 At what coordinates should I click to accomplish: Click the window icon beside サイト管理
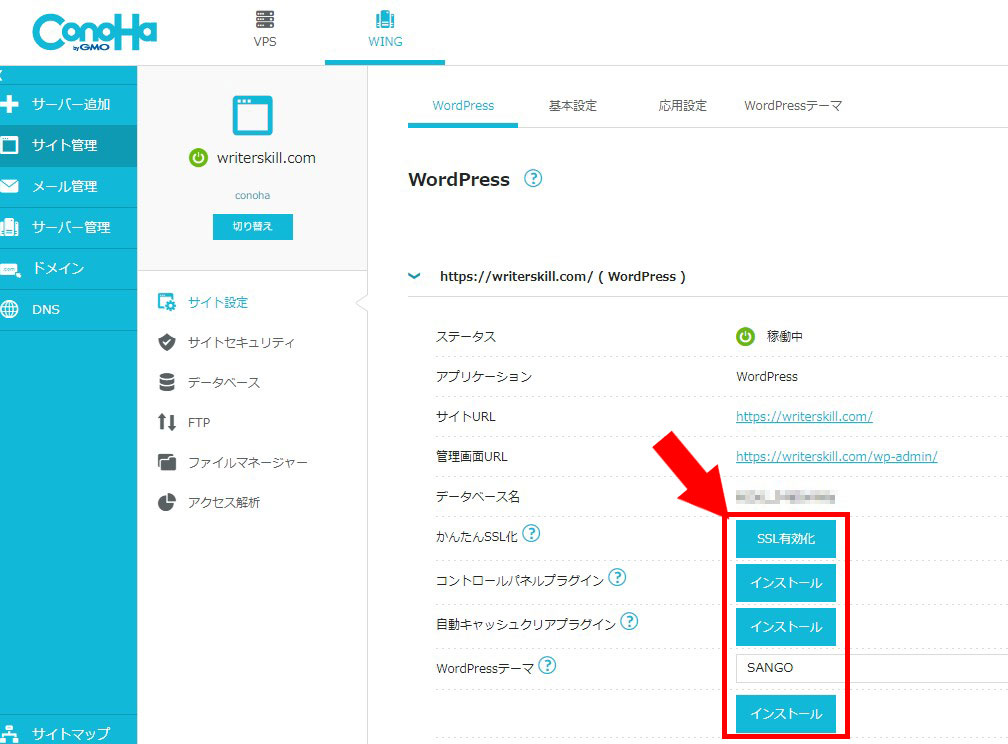click(9, 145)
